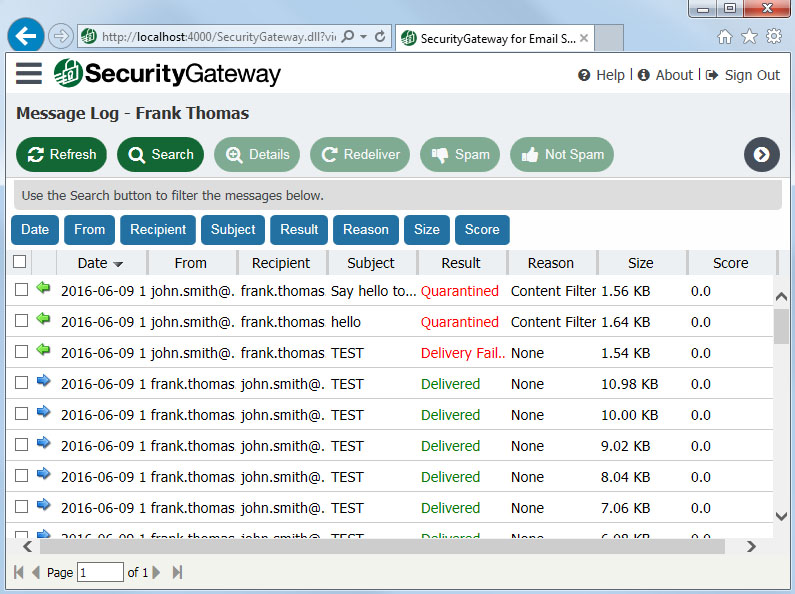Toggle the blue Subject column button
795x594 pixels.
pos(233,230)
